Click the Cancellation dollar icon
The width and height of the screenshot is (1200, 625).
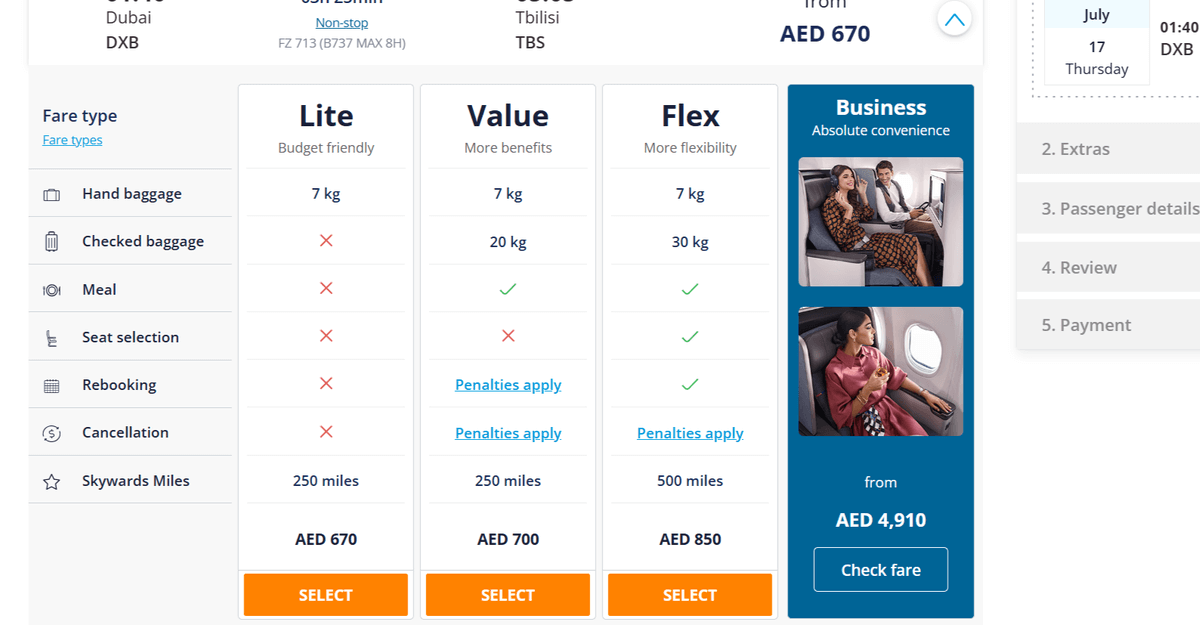point(52,434)
